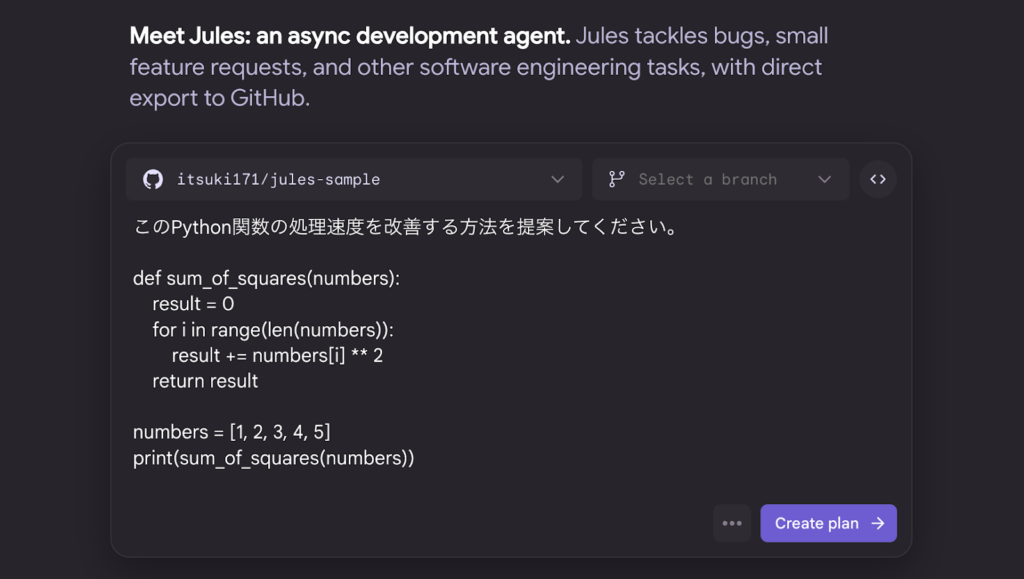
Task: Expand the branch selector chevron
Action: coord(824,179)
